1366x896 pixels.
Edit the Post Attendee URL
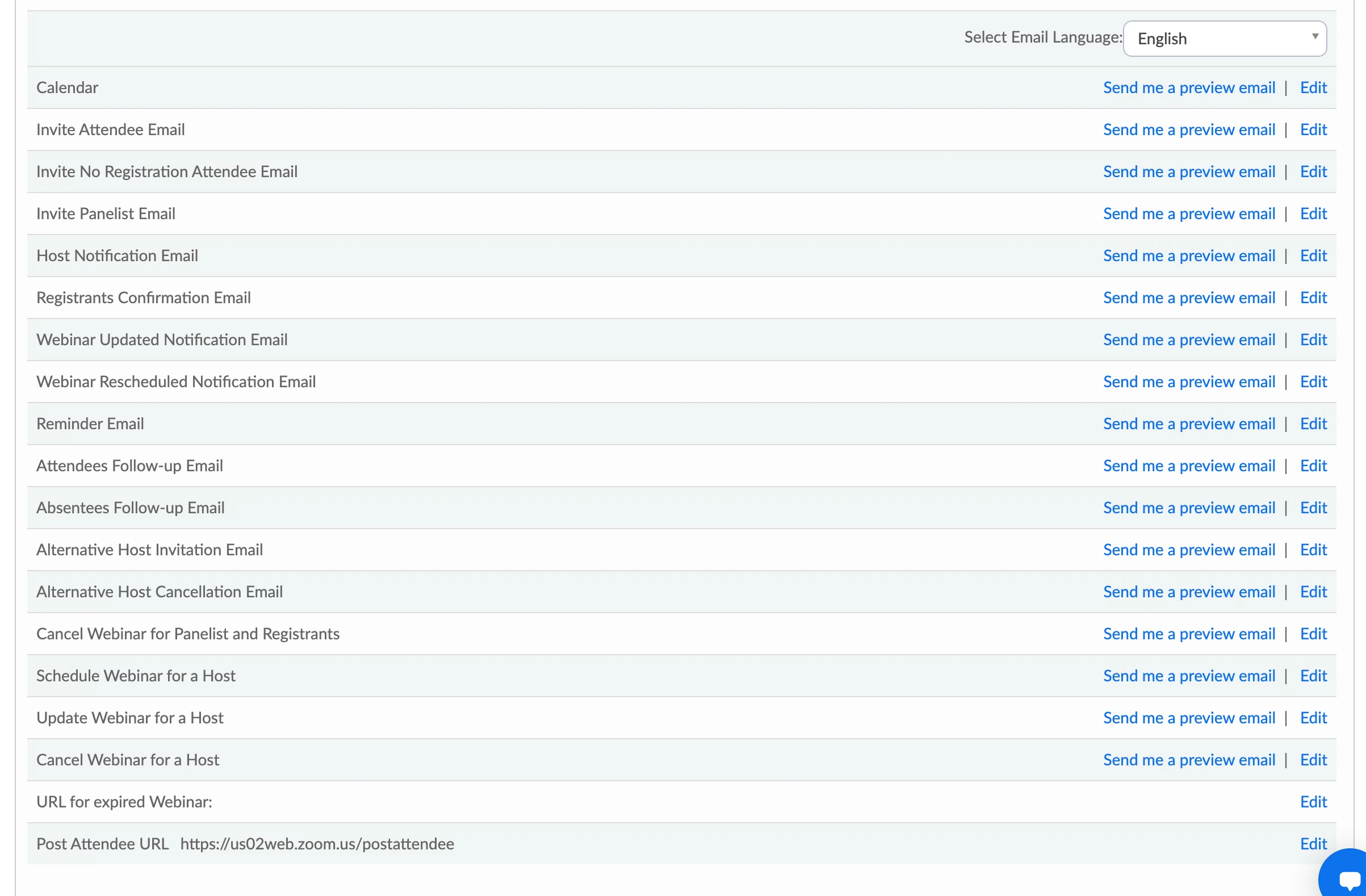[1313, 844]
